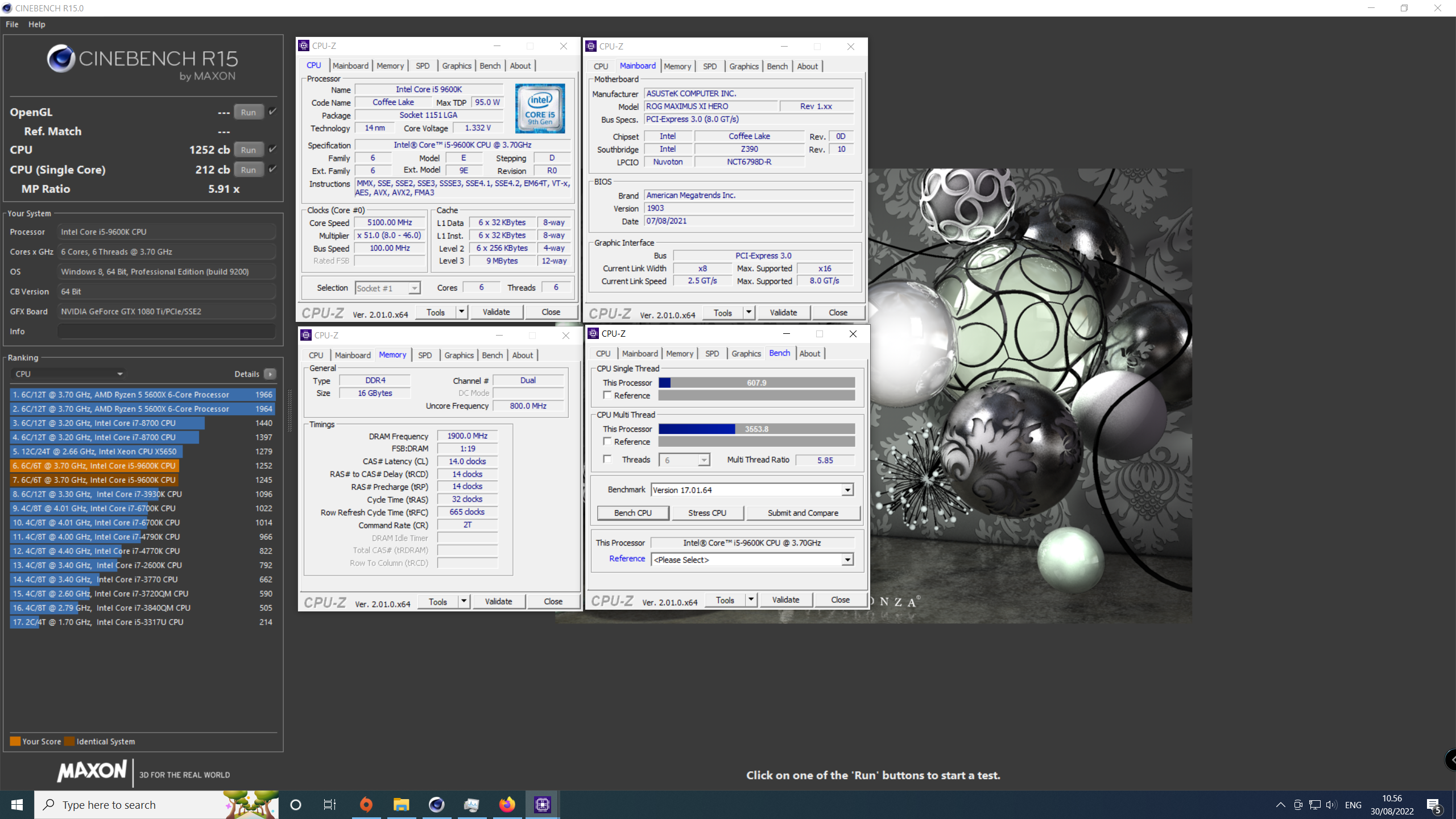Switch to SPD tab in the CPU tab window
Viewport: 1456px width, 819px height.
click(423, 65)
